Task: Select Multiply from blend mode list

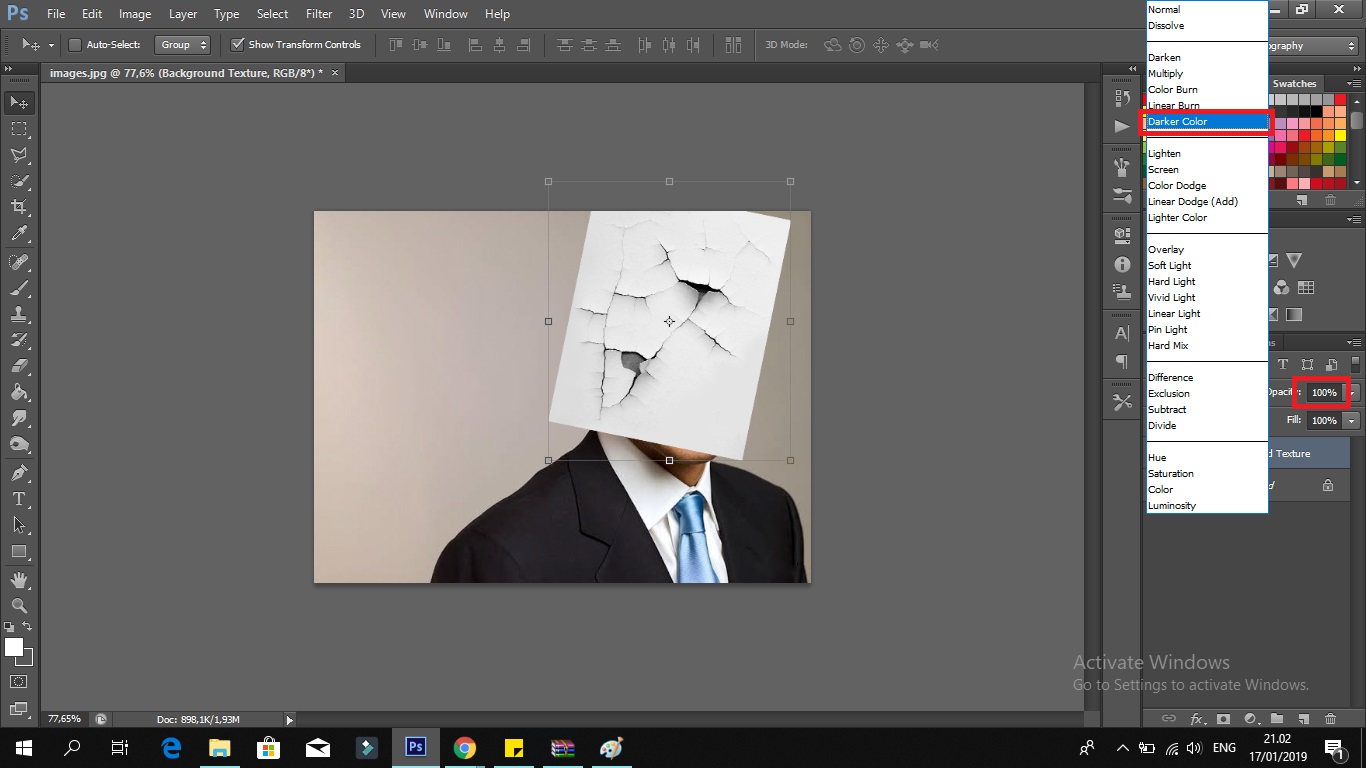Action: point(1166,74)
